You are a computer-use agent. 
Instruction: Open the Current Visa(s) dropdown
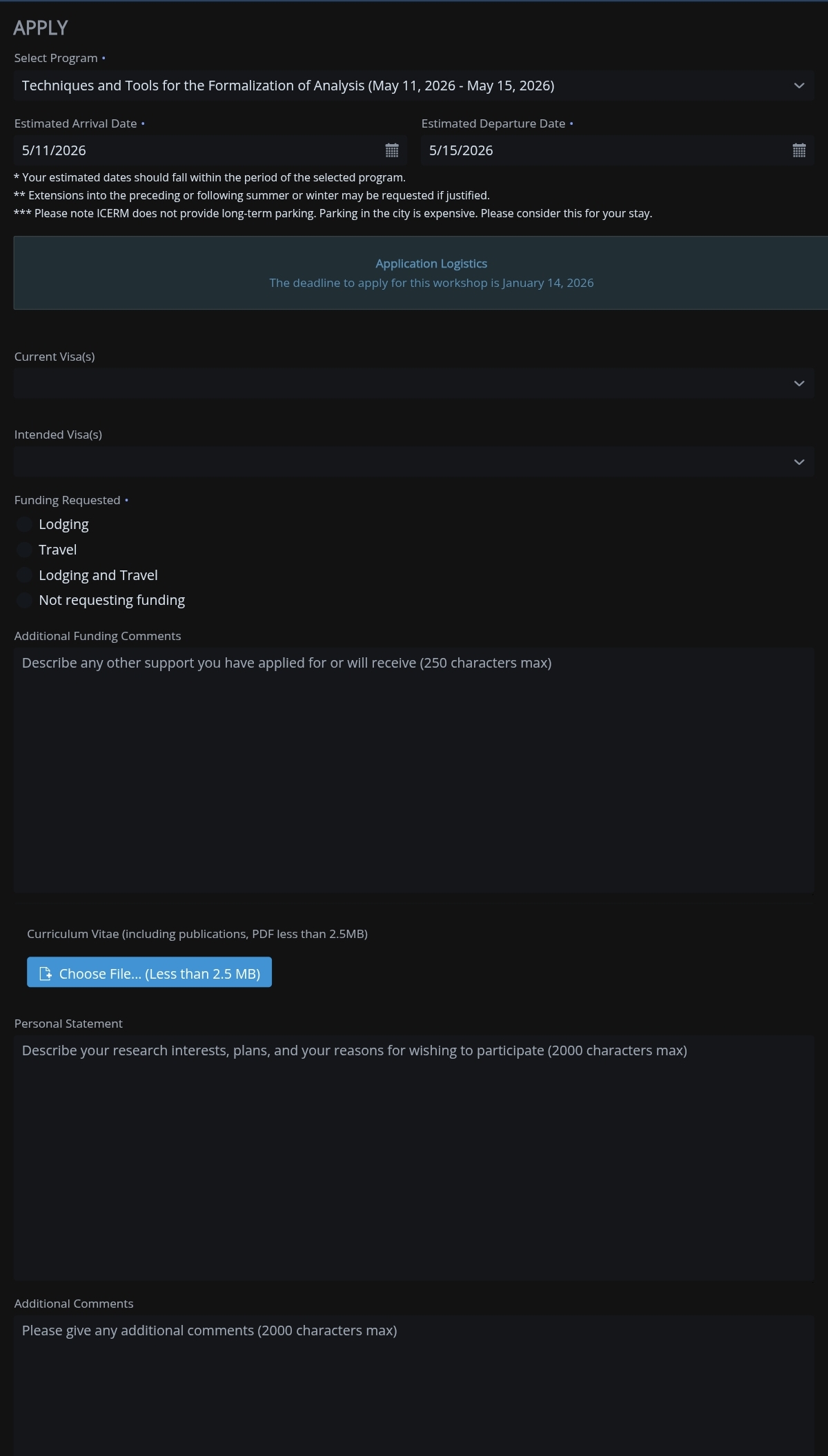tap(400, 383)
